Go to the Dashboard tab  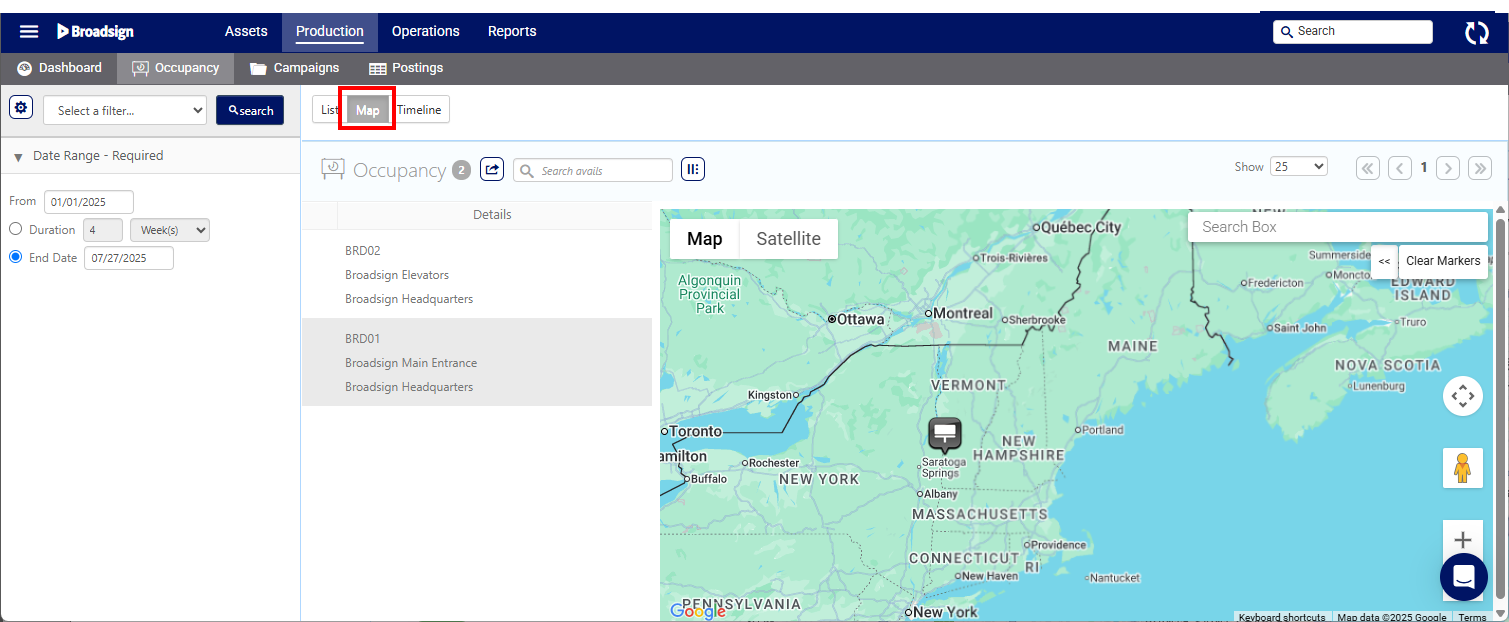(59, 68)
